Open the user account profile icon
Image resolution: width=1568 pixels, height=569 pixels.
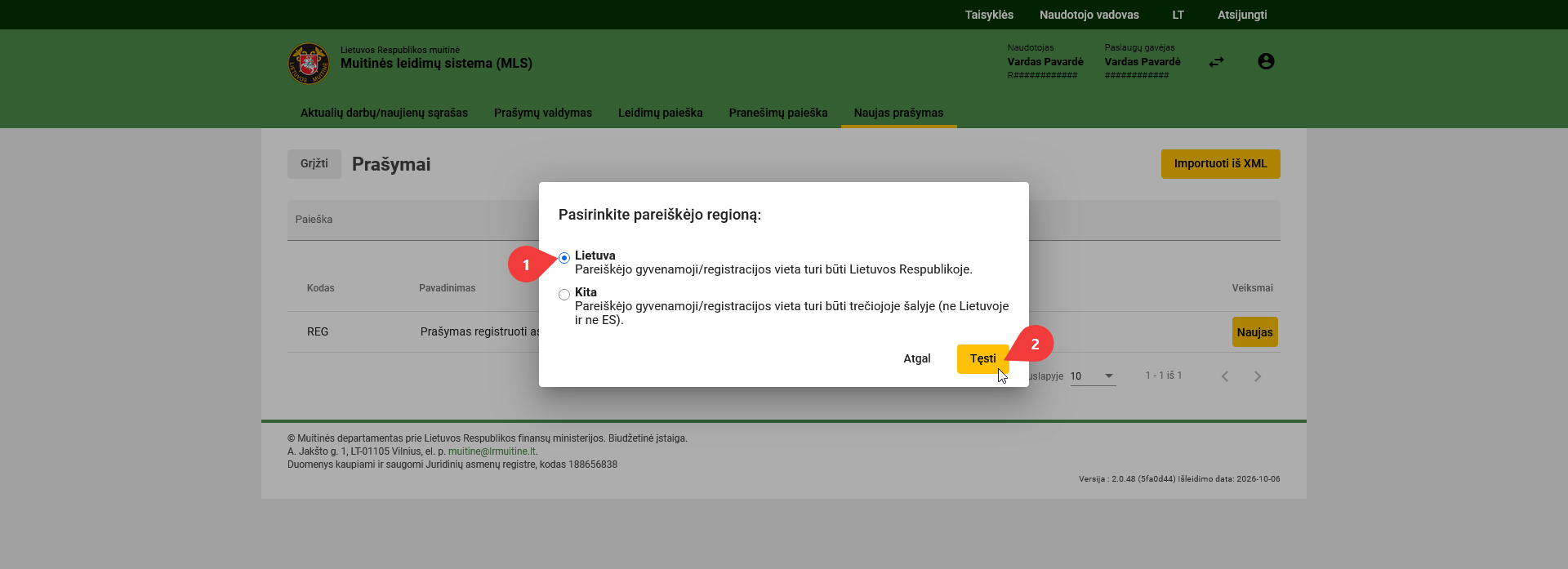(x=1266, y=61)
